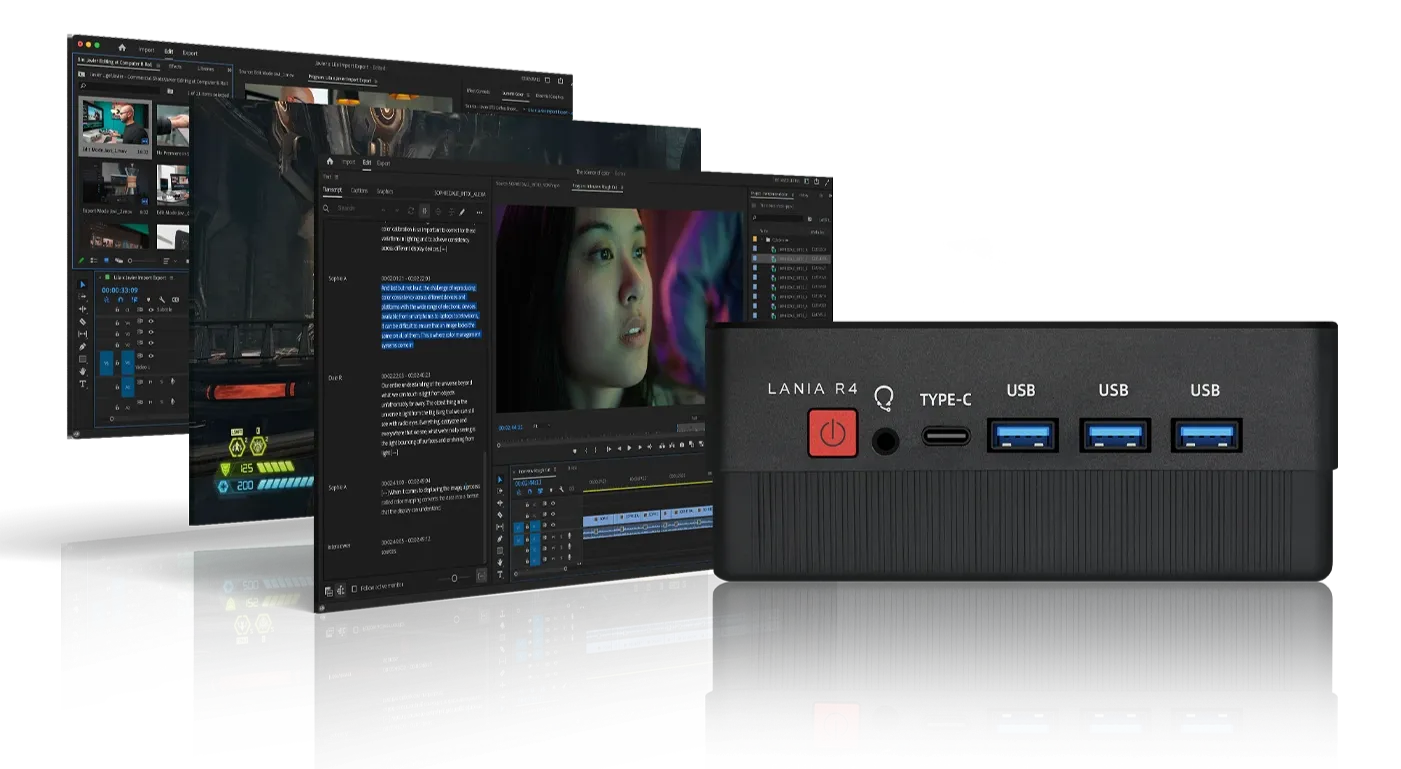
Task: Toggle the microphone icon on first audio track
Action: pos(173,380)
